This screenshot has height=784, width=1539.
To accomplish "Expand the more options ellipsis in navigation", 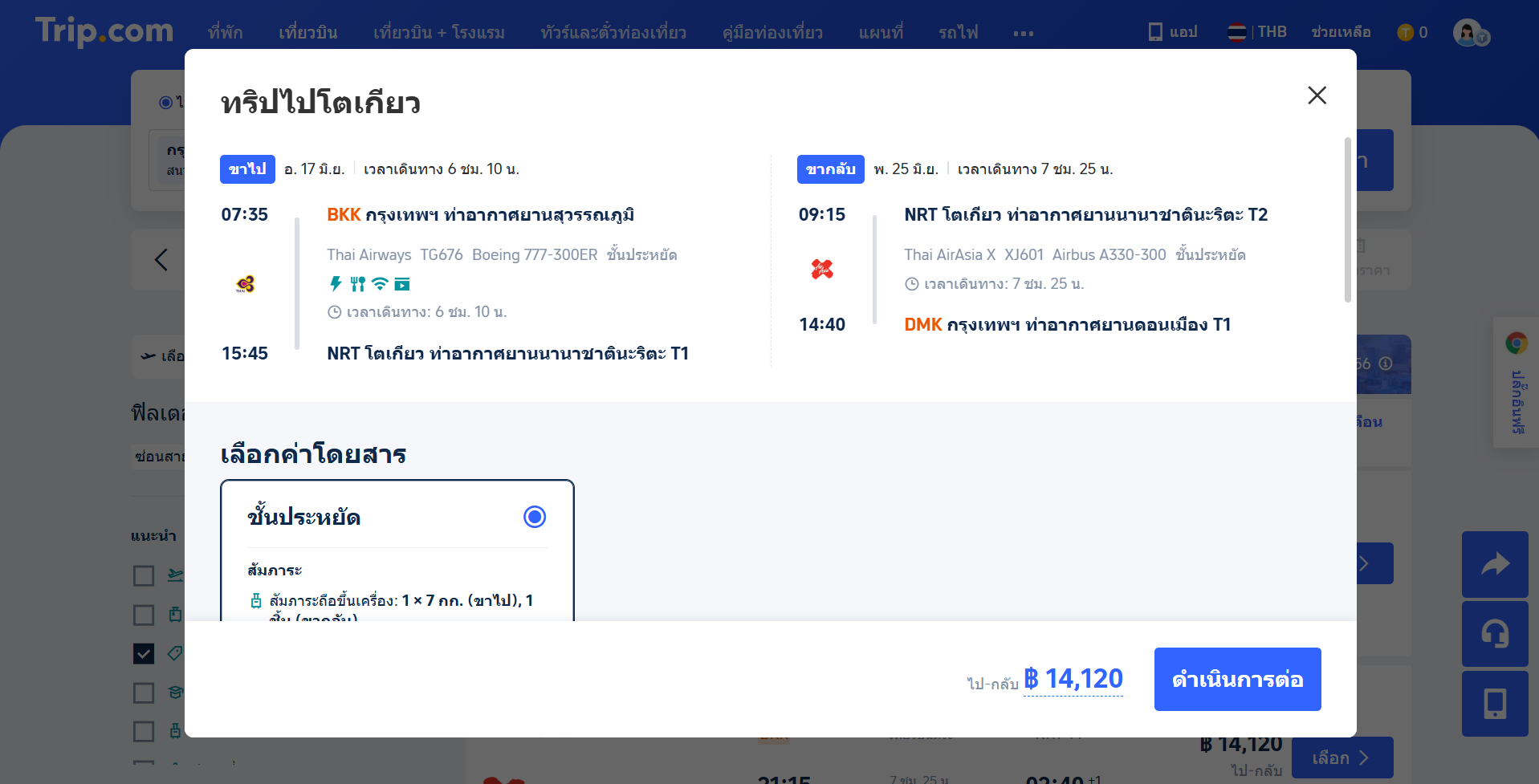I will (x=1024, y=34).
